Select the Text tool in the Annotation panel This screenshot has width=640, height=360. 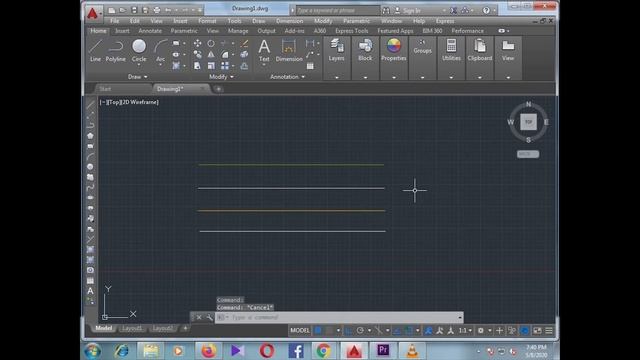click(x=264, y=51)
